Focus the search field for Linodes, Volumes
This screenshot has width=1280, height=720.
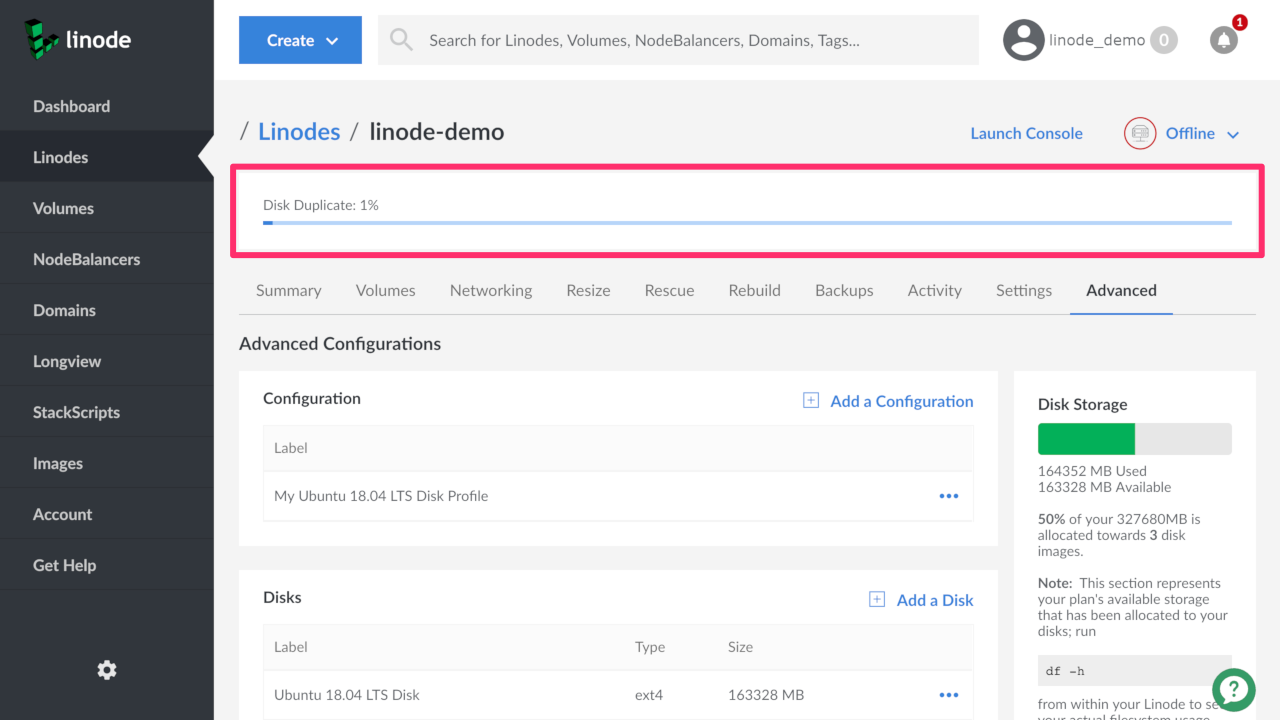pyautogui.click(x=690, y=40)
